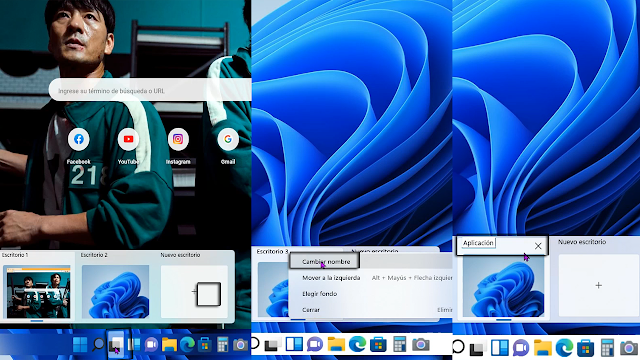Image resolution: width=640 pixels, height=360 pixels.
Task: Select the Escritorio 1 desktop thumbnail
Action: coord(38,291)
